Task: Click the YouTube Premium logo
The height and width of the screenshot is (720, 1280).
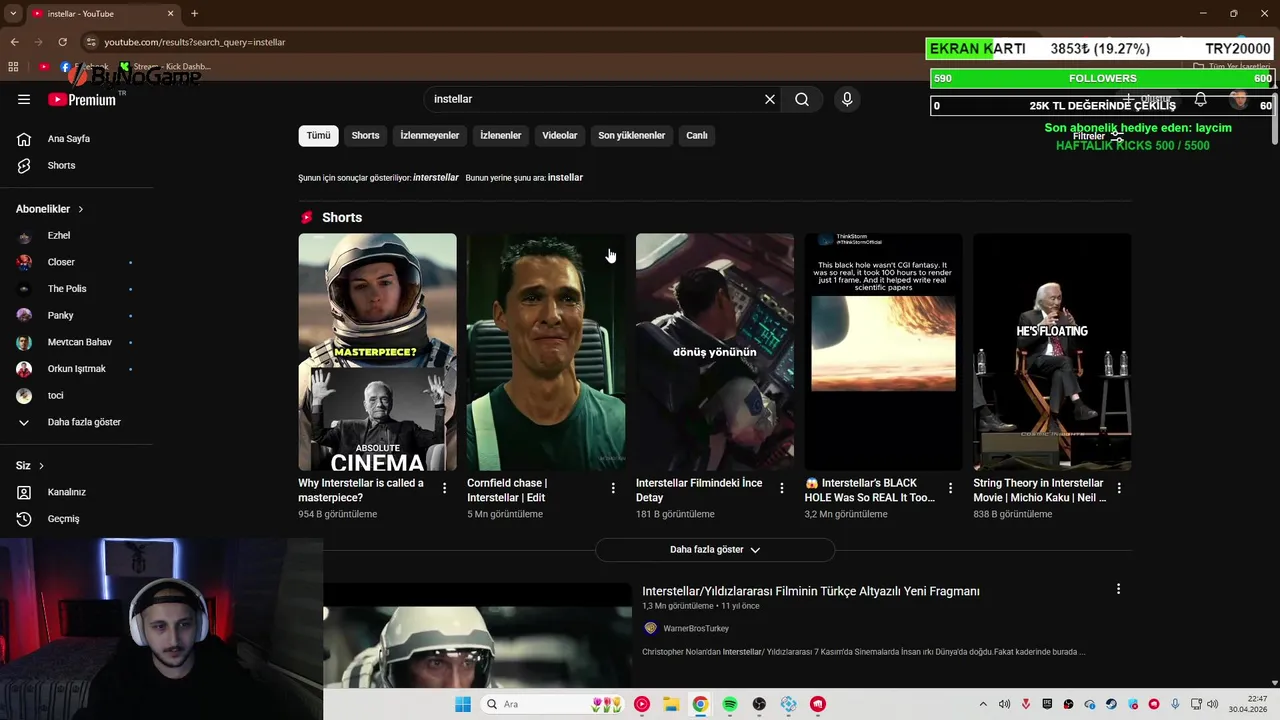Action: (82, 99)
